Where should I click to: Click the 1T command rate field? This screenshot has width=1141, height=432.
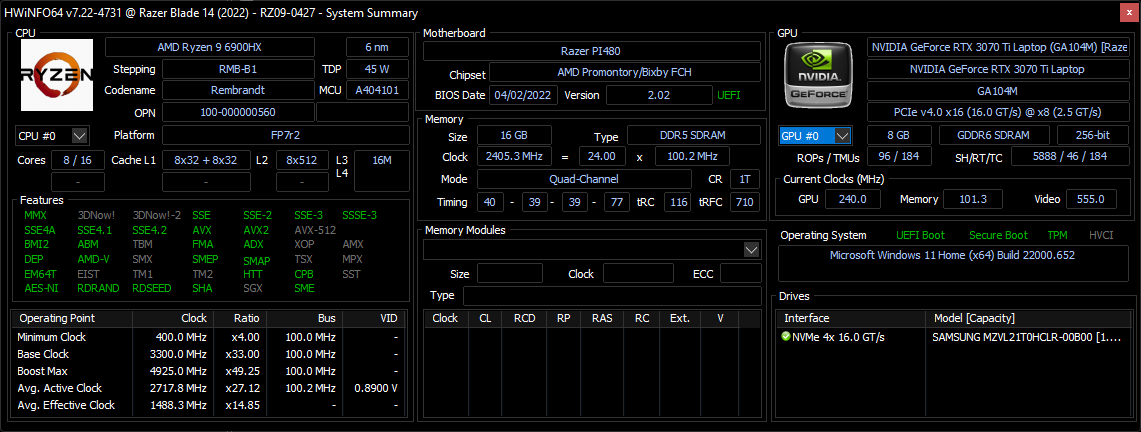(x=744, y=180)
